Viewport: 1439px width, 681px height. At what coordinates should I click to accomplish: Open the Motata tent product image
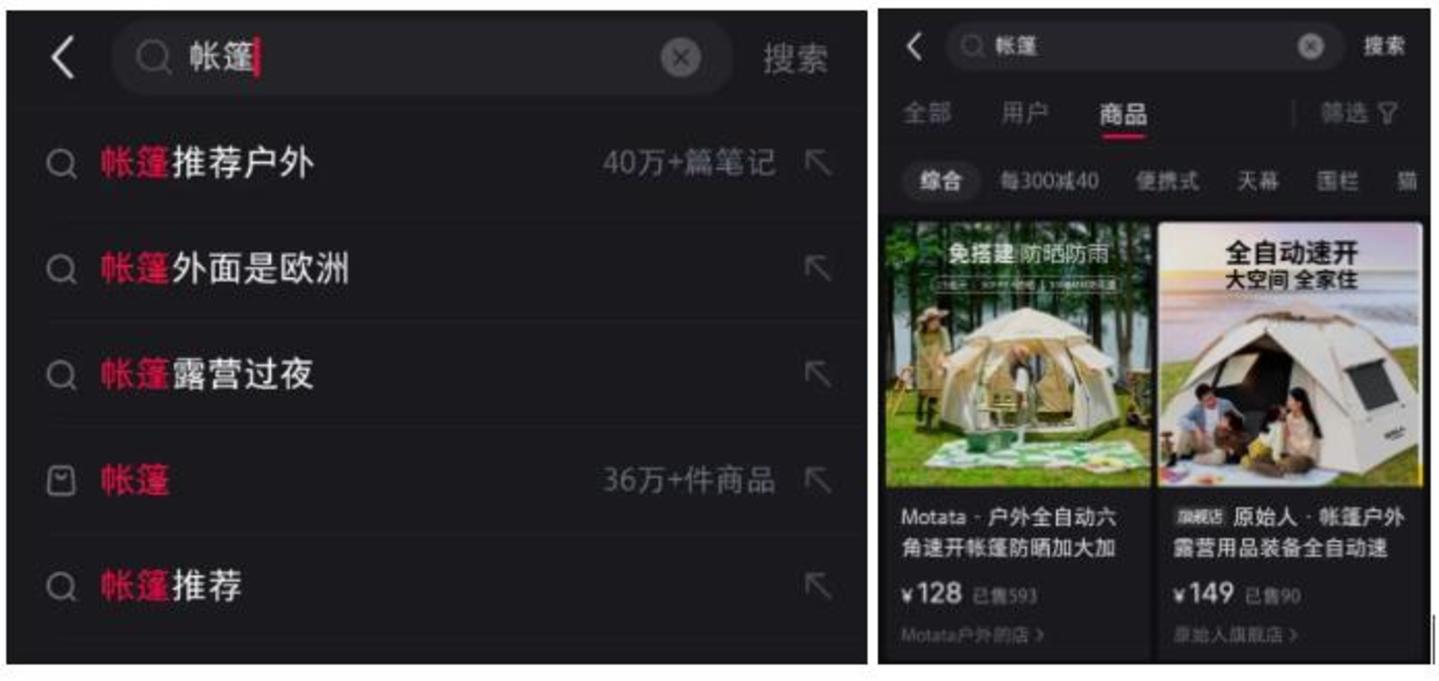(1018, 355)
